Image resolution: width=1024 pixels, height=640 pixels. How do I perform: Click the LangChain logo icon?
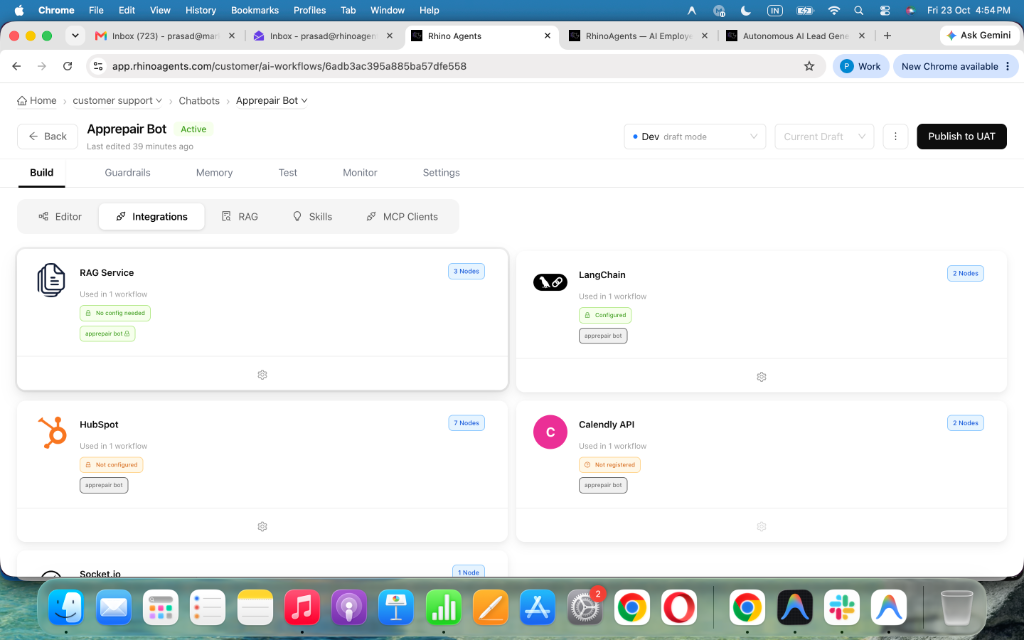(550, 282)
